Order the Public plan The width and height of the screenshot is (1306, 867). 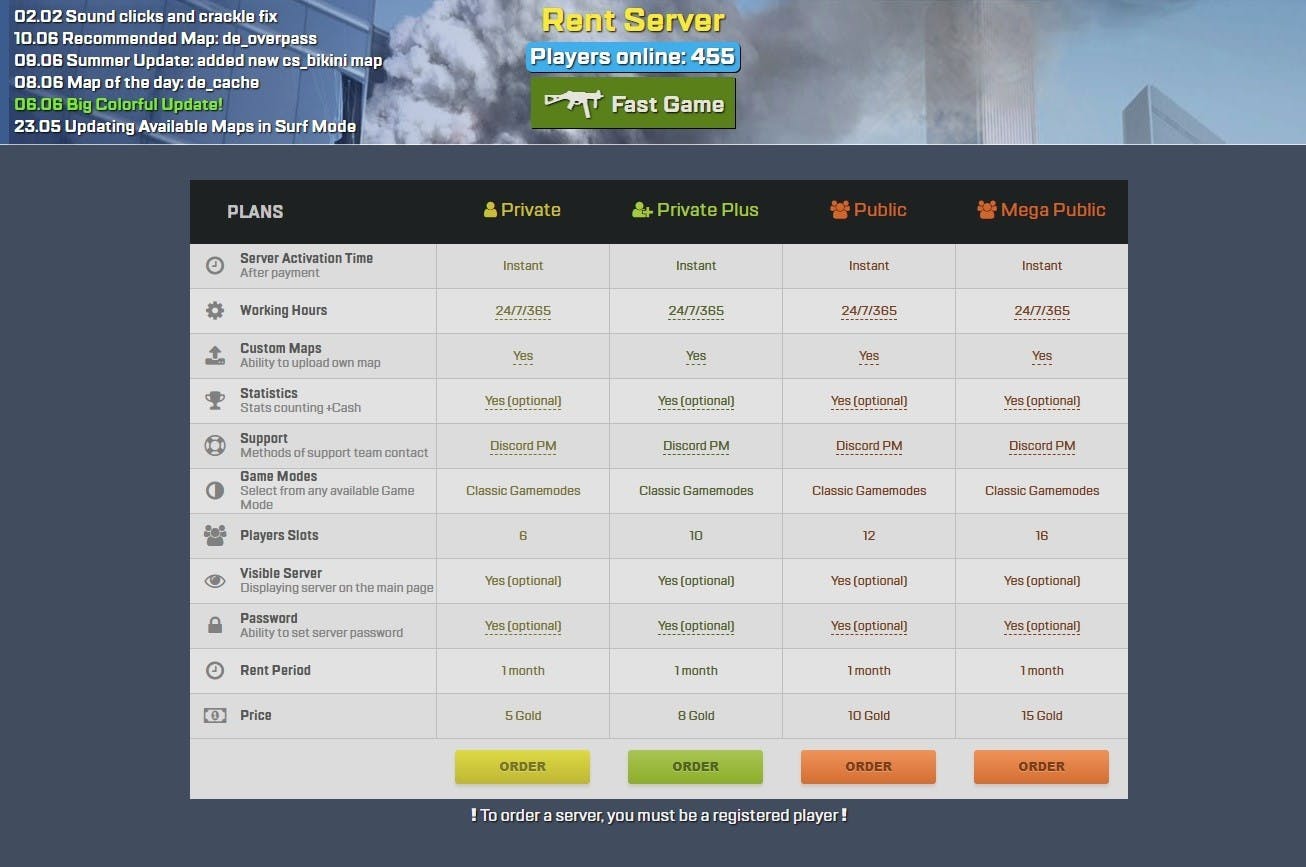tap(869, 766)
